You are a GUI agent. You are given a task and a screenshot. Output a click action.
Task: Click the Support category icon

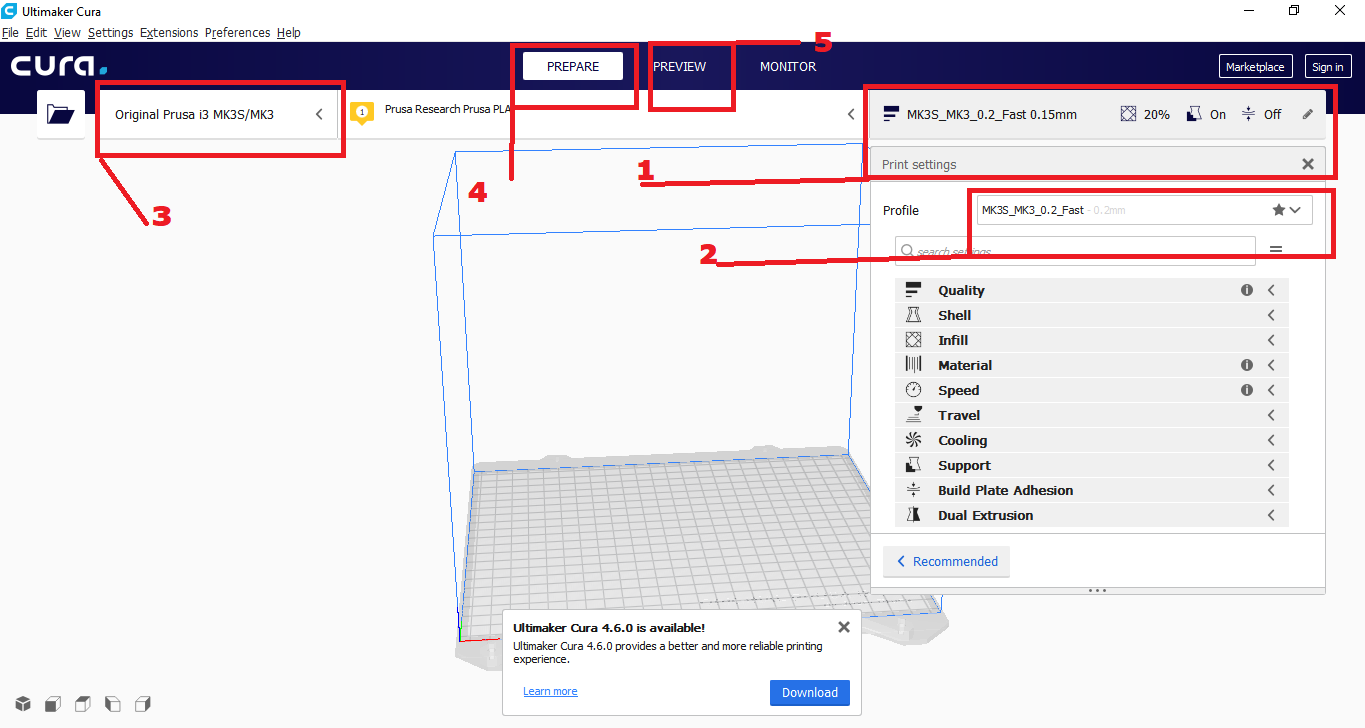tap(913, 465)
